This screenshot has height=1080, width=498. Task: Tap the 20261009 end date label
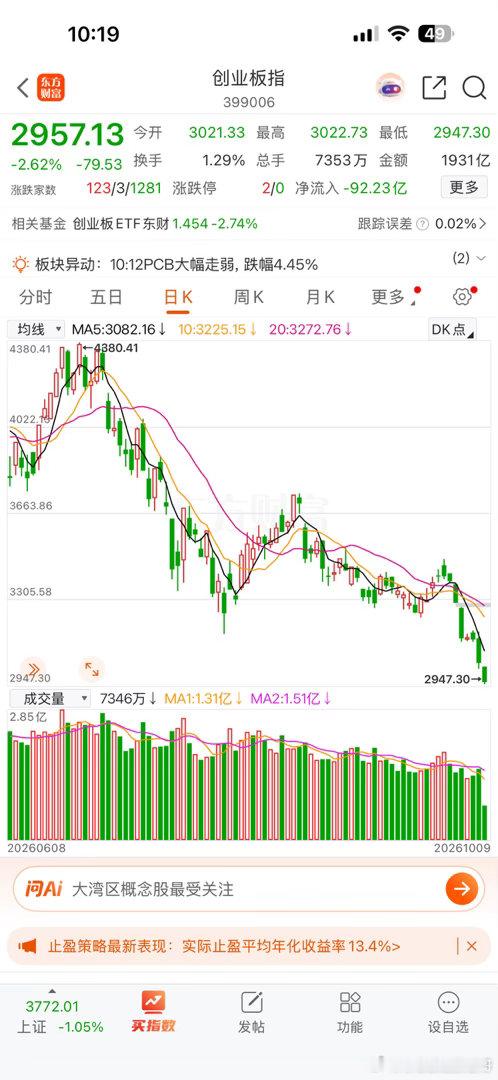460,848
